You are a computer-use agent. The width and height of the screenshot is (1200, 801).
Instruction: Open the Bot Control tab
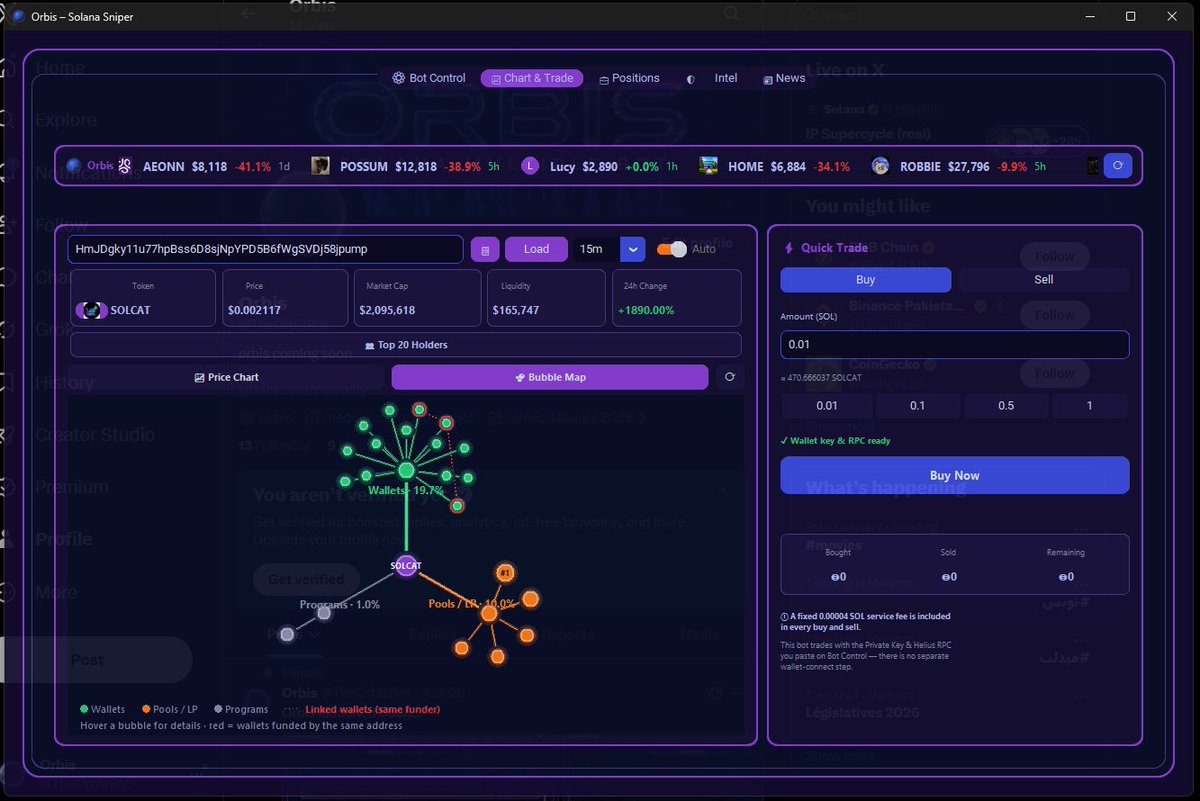429,78
